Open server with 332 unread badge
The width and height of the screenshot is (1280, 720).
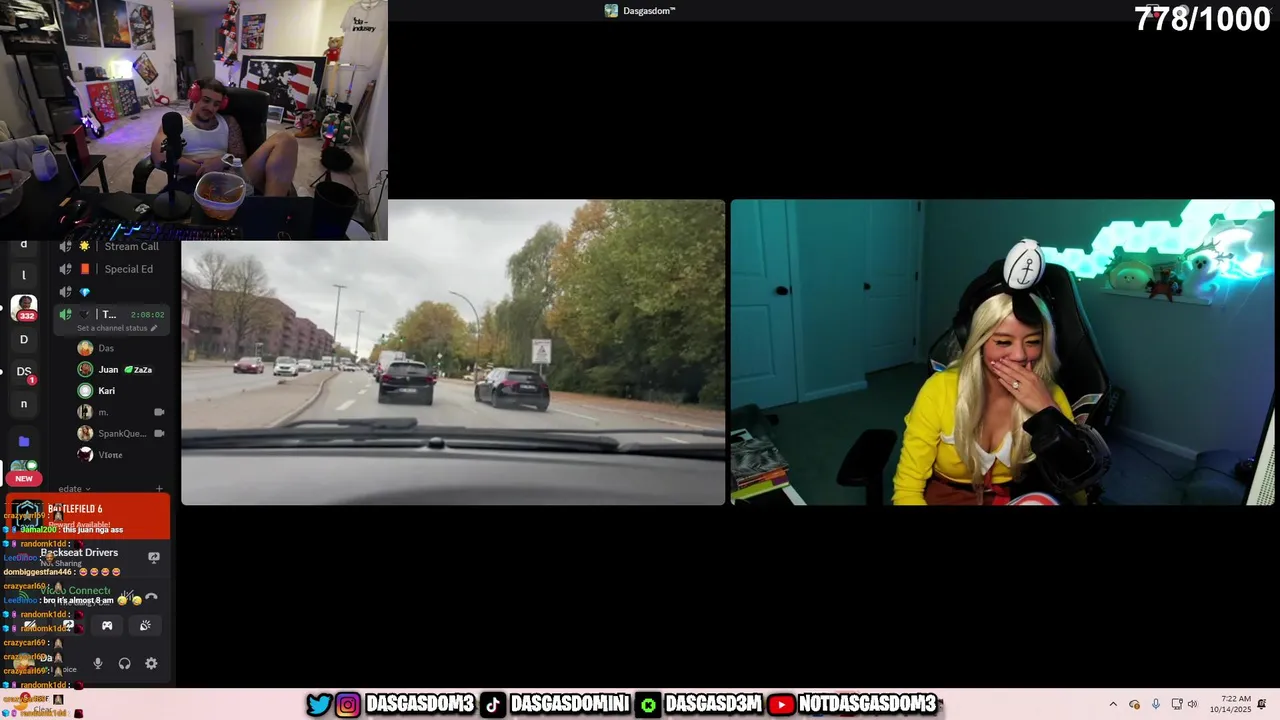(x=24, y=307)
